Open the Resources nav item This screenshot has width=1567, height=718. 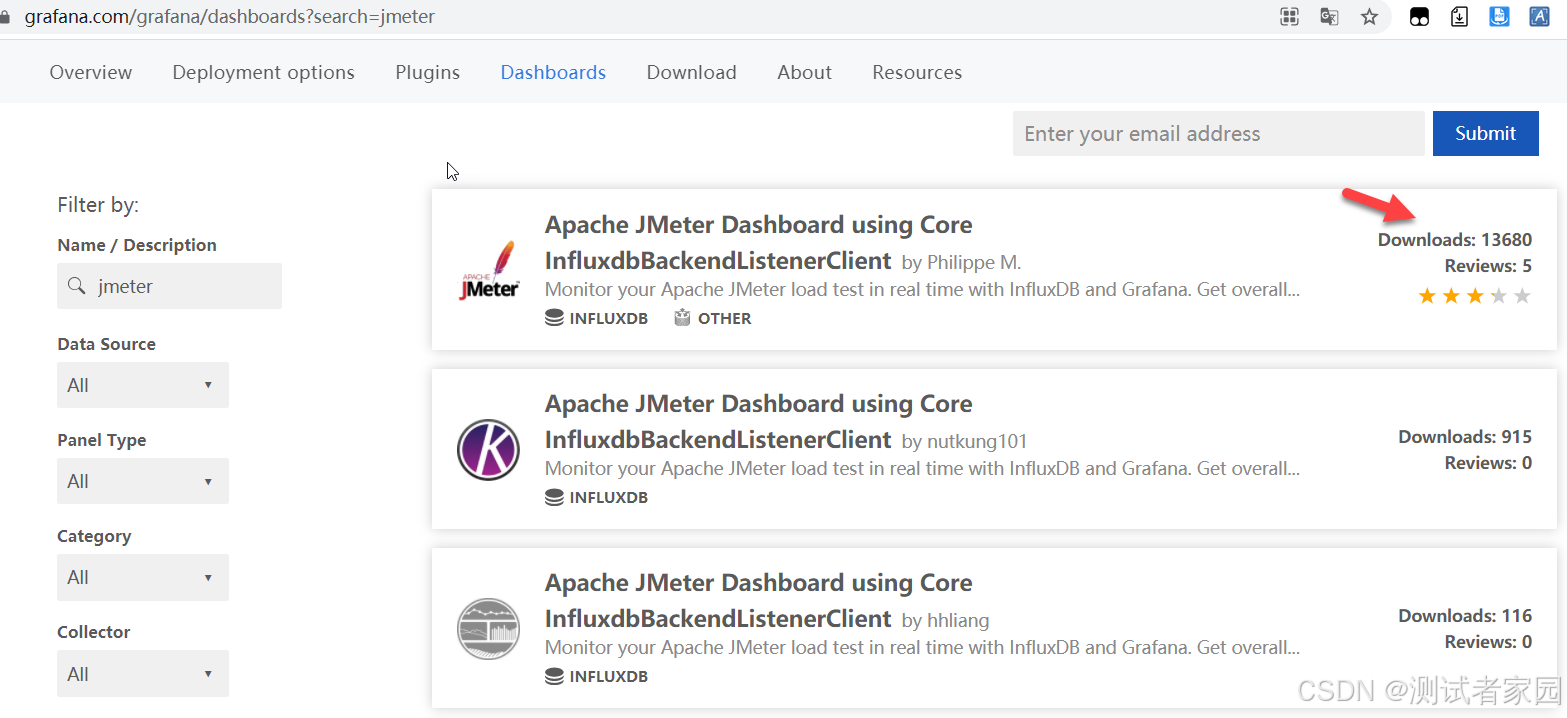917,72
